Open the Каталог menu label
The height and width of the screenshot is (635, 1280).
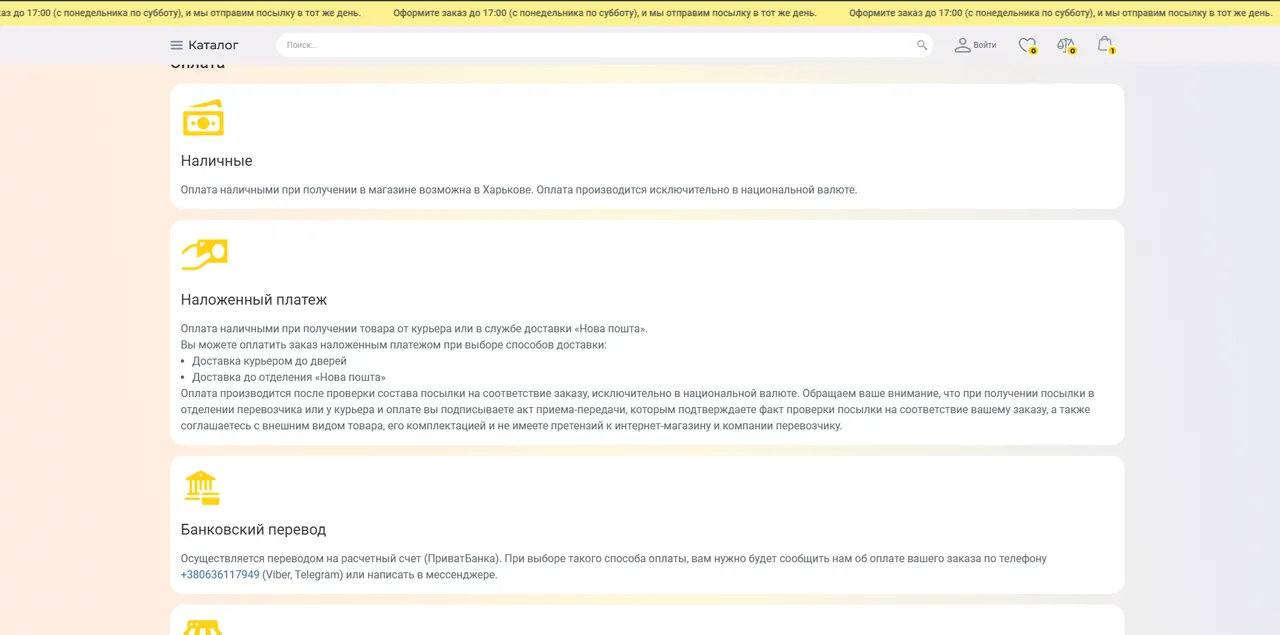pyautogui.click(x=213, y=45)
